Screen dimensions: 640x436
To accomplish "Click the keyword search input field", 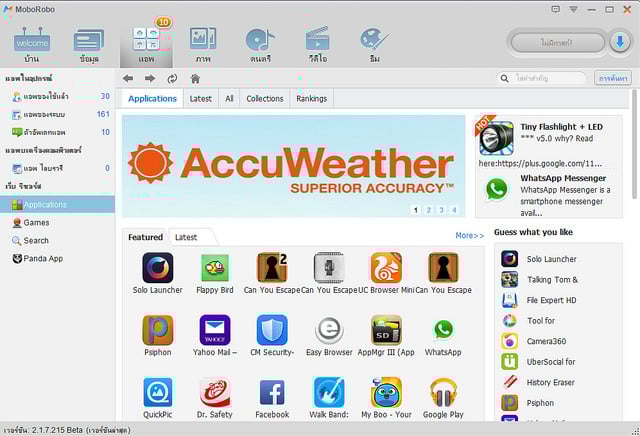I will tap(541, 78).
